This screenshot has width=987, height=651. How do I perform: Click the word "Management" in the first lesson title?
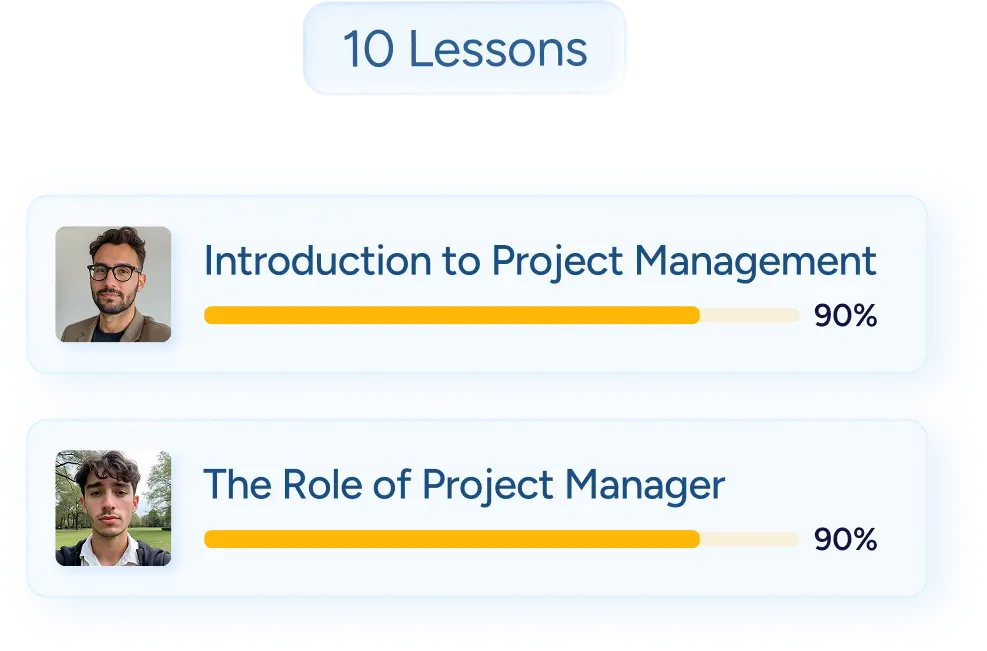(x=756, y=262)
